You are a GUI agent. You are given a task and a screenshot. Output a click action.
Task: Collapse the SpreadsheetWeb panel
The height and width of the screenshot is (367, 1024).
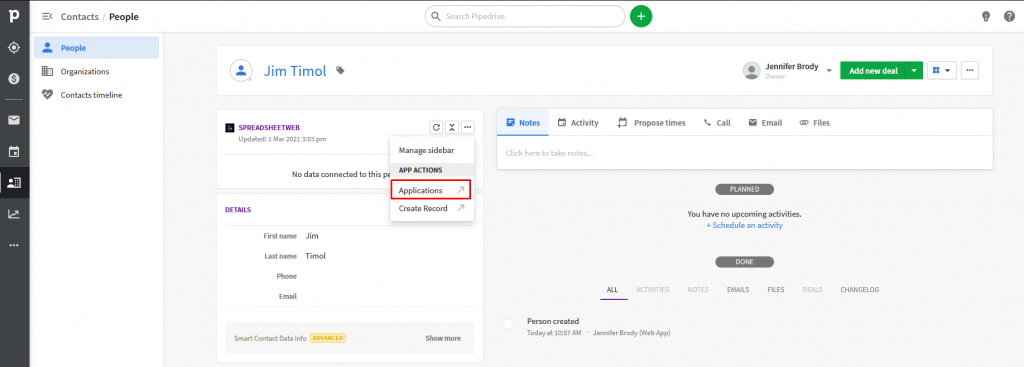click(x=452, y=127)
